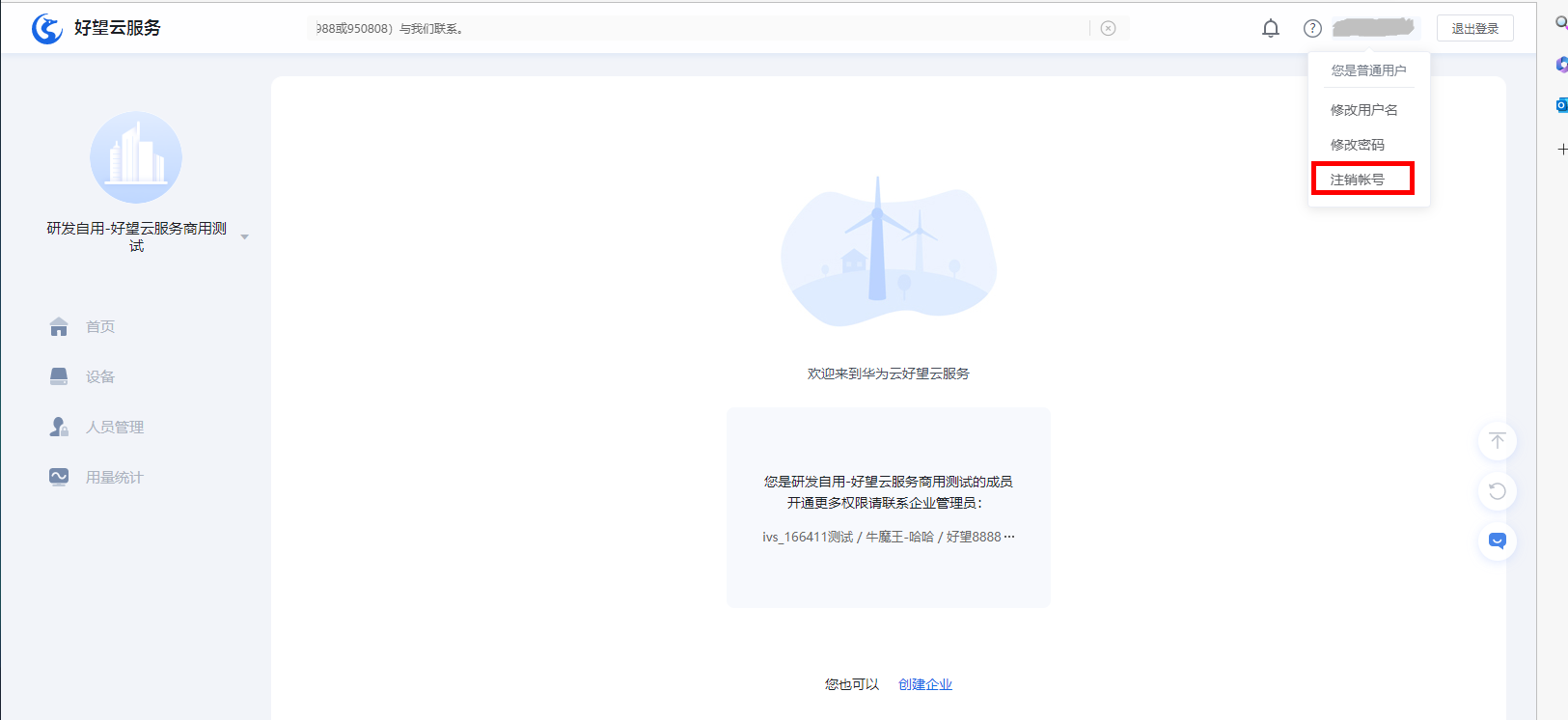This screenshot has width=1568, height=720.
Task: Click browser sidebar search icon
Action: pos(1561,23)
